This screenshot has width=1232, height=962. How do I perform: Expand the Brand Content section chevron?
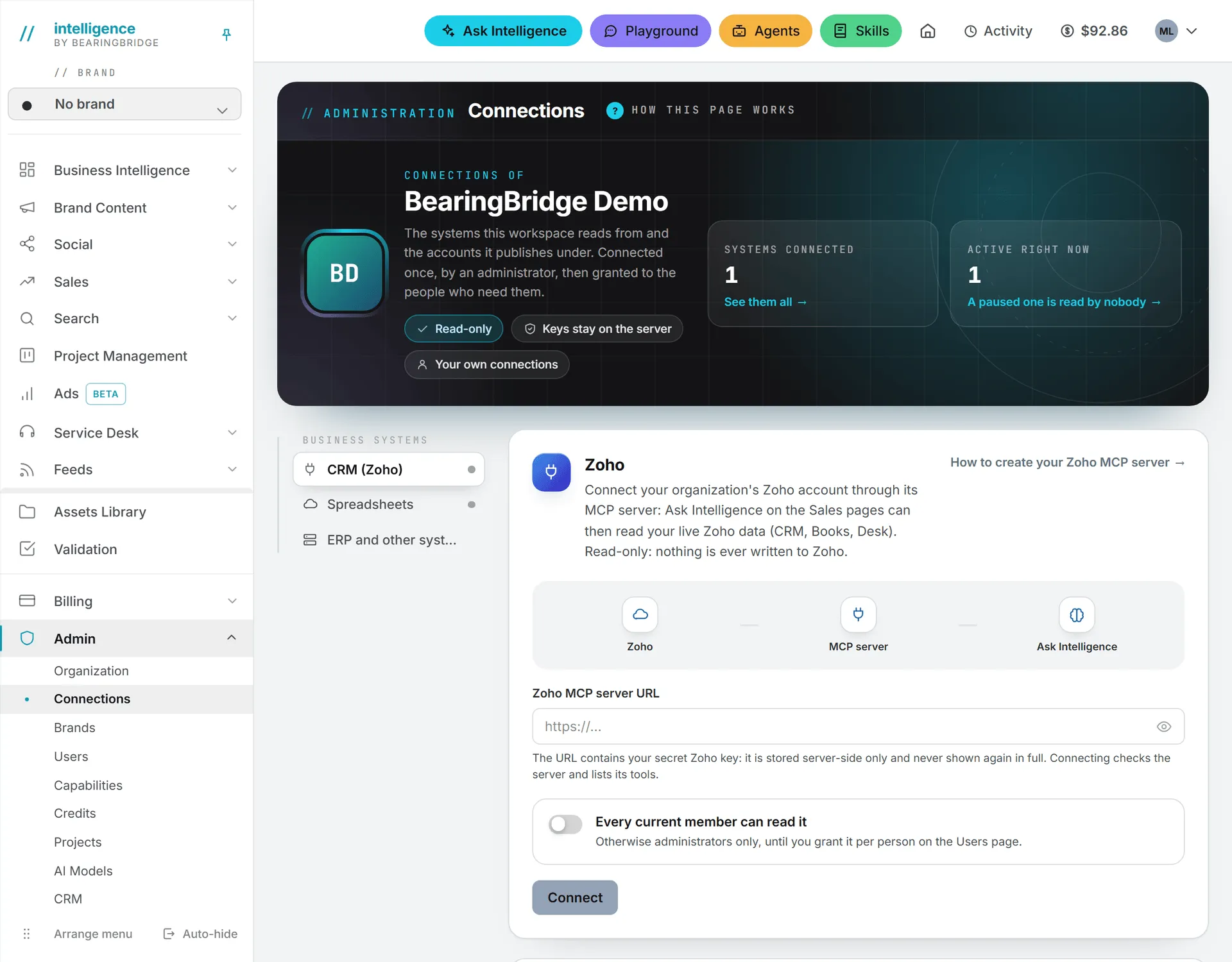point(232,207)
